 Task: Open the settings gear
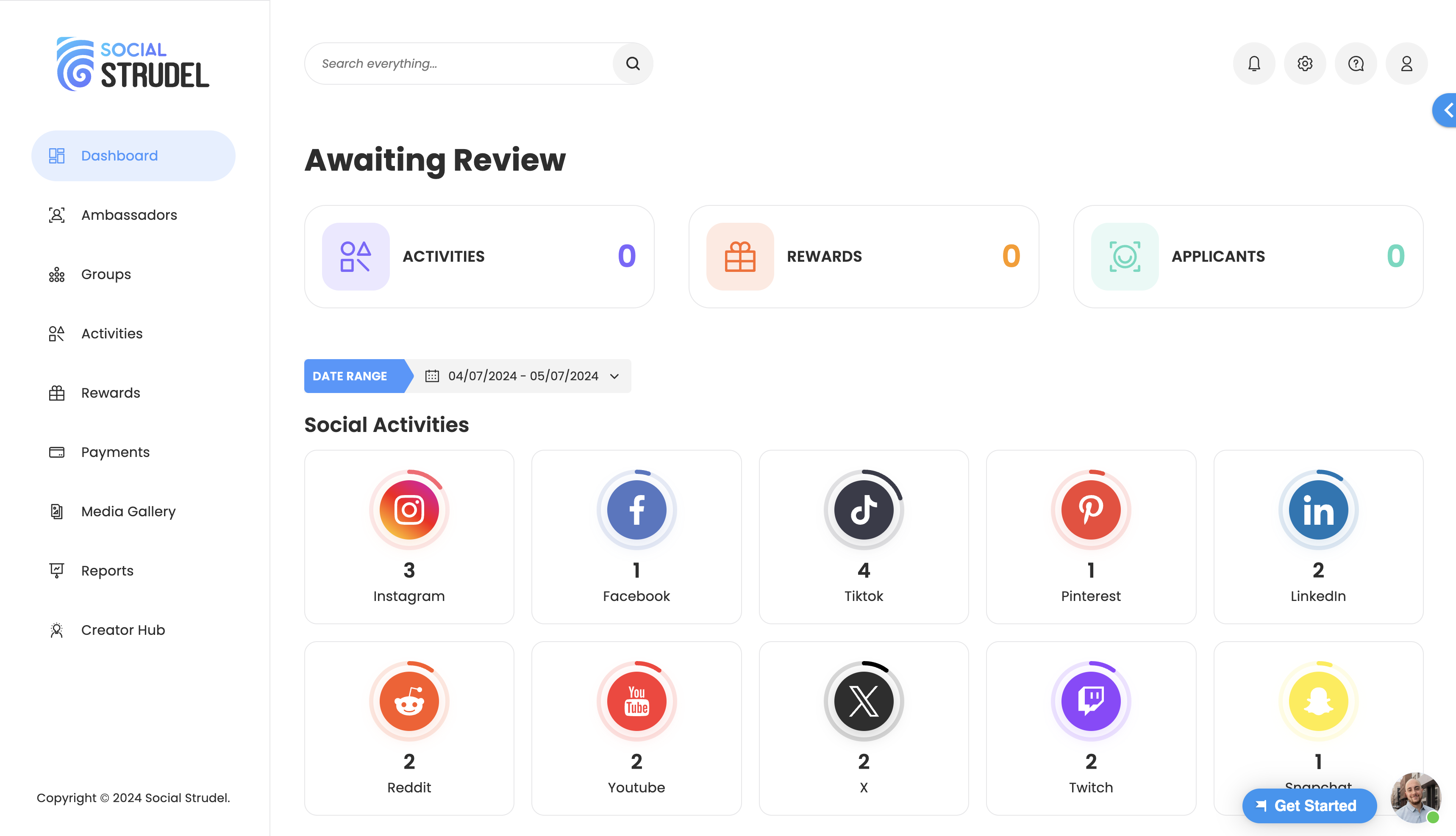pos(1305,64)
